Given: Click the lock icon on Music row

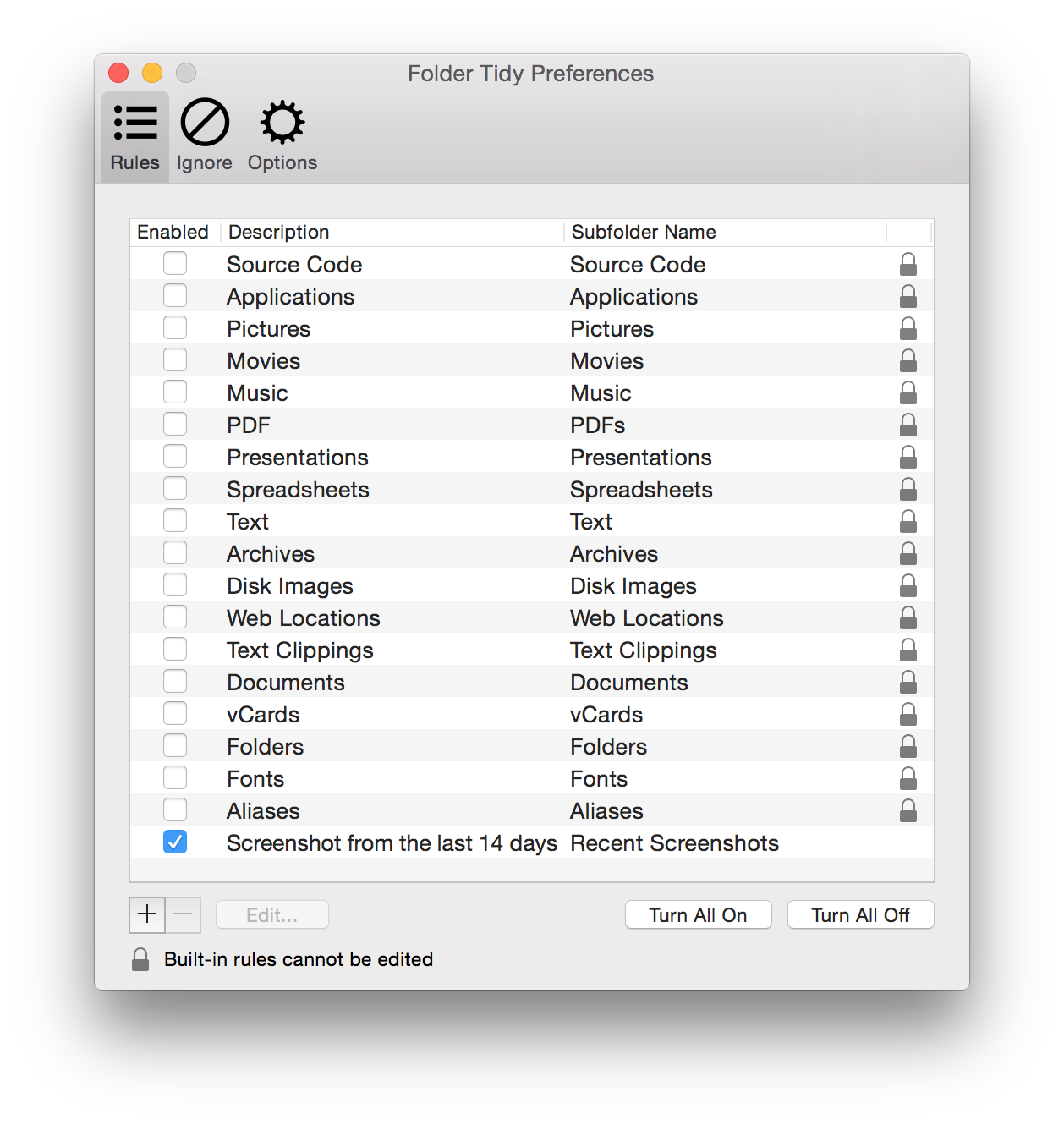Looking at the screenshot, I should [908, 392].
